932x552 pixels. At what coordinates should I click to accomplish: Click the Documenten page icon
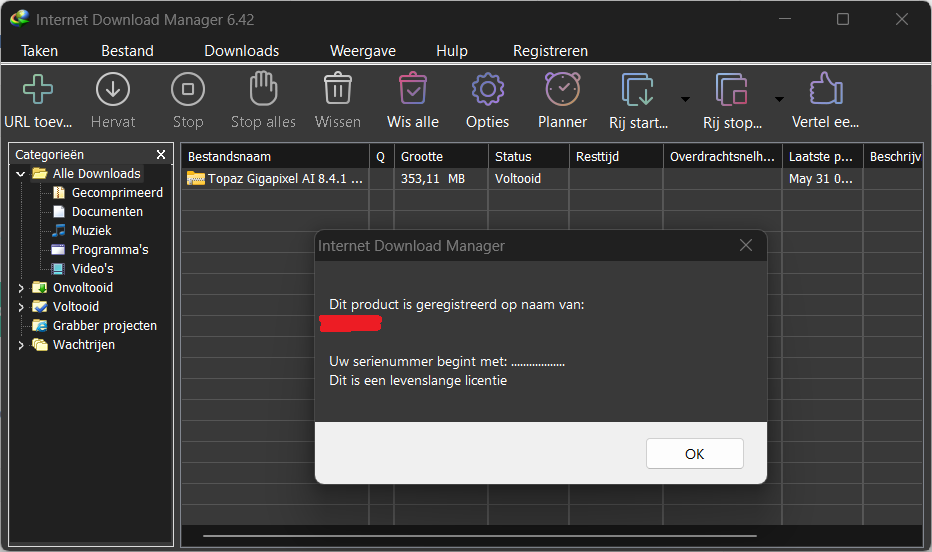point(59,212)
